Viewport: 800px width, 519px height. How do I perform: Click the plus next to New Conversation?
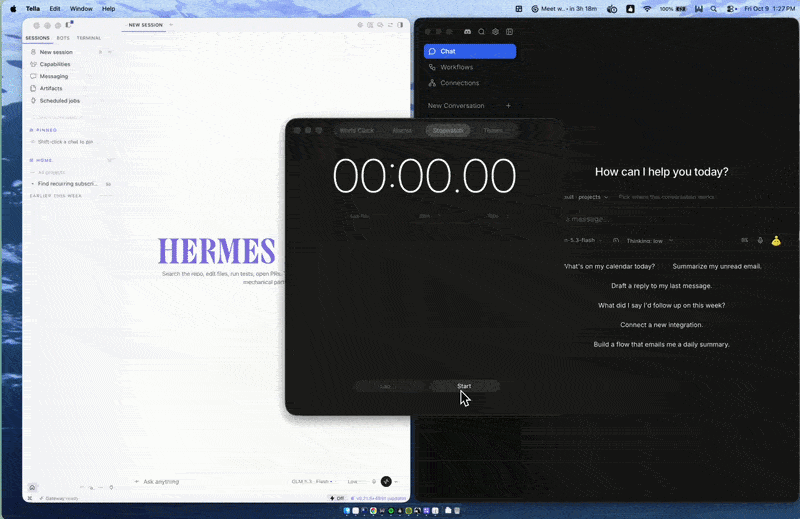coord(508,106)
